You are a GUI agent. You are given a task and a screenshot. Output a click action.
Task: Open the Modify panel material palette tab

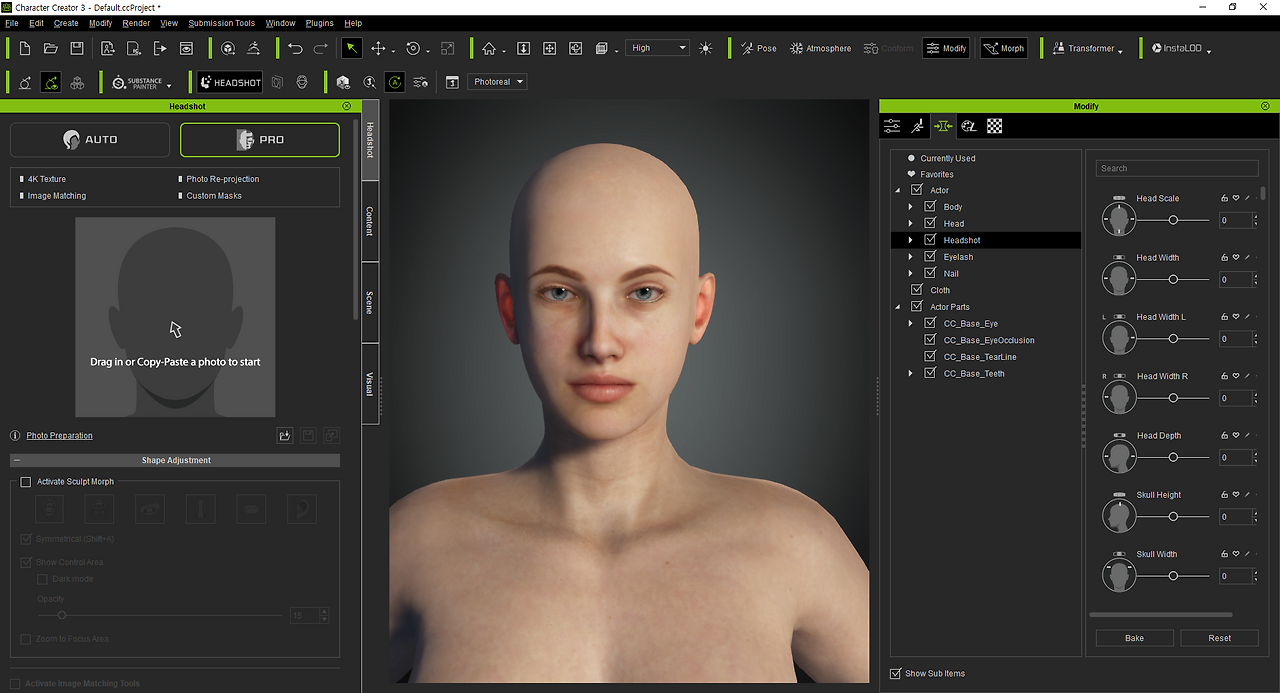pyautogui.click(x=968, y=126)
